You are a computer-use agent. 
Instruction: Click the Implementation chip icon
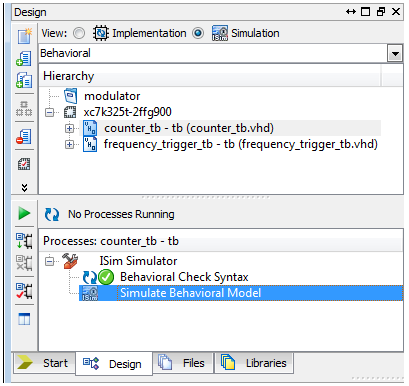point(101,33)
